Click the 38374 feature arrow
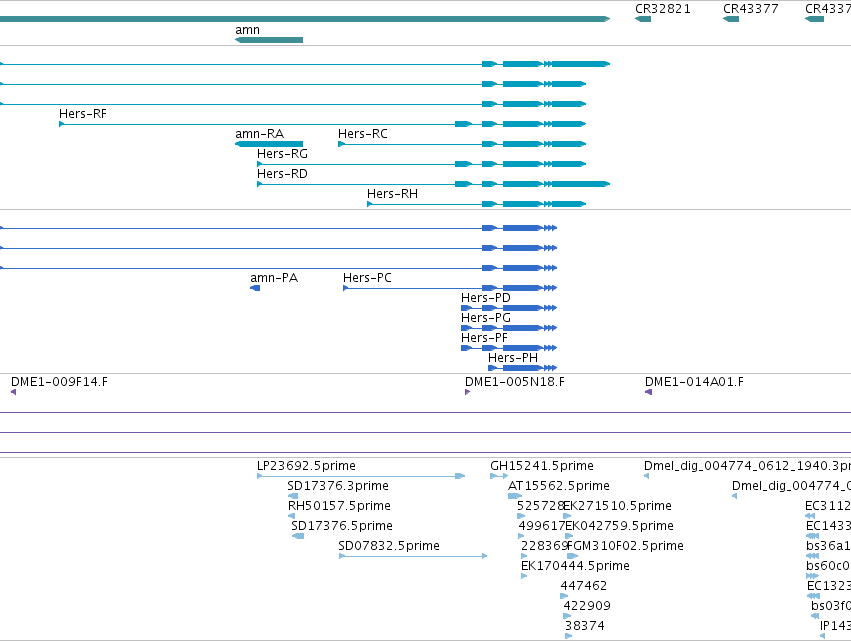851x641 pixels. [568, 636]
